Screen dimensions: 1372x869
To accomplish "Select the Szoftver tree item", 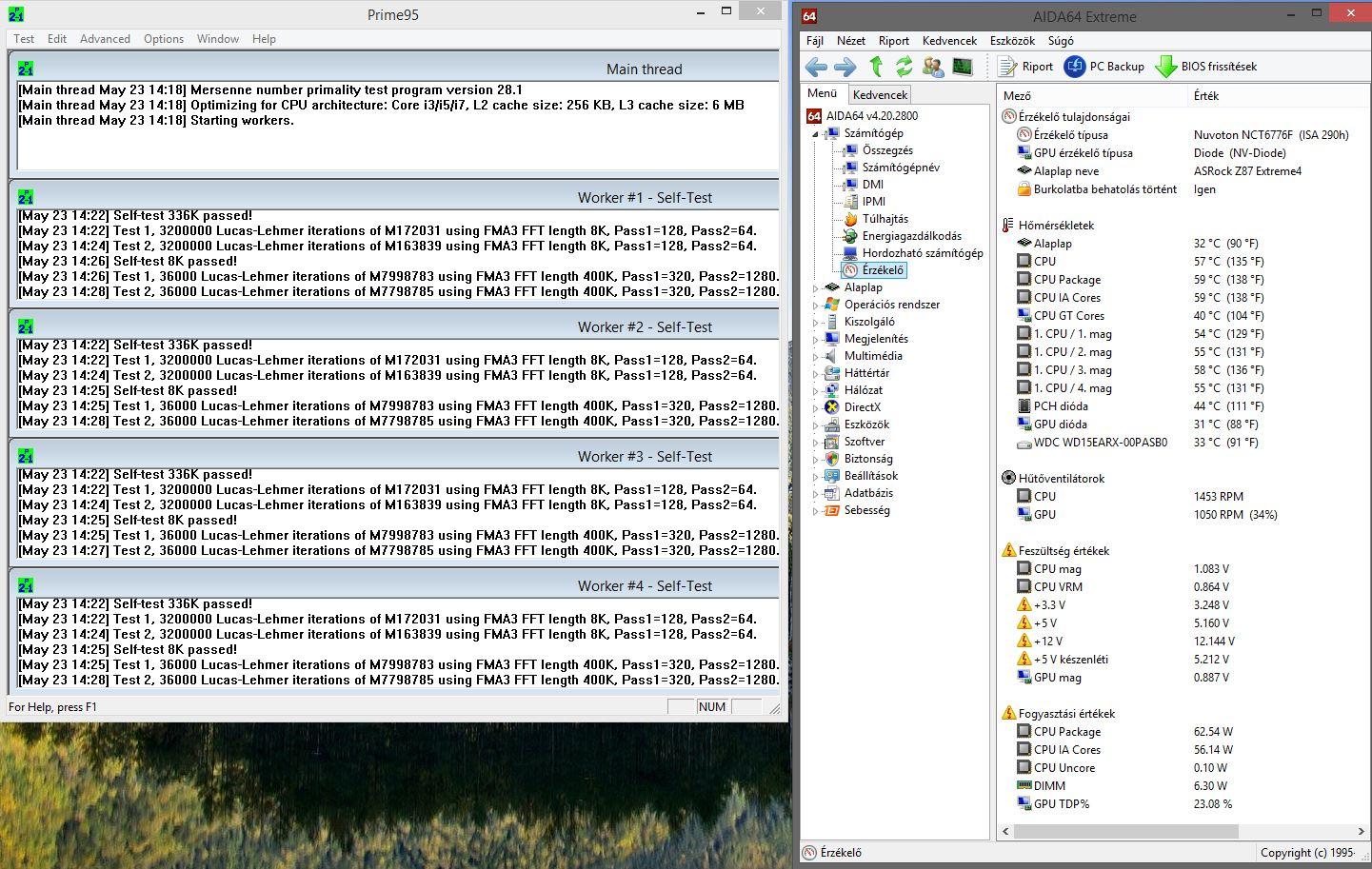I will point(865,442).
